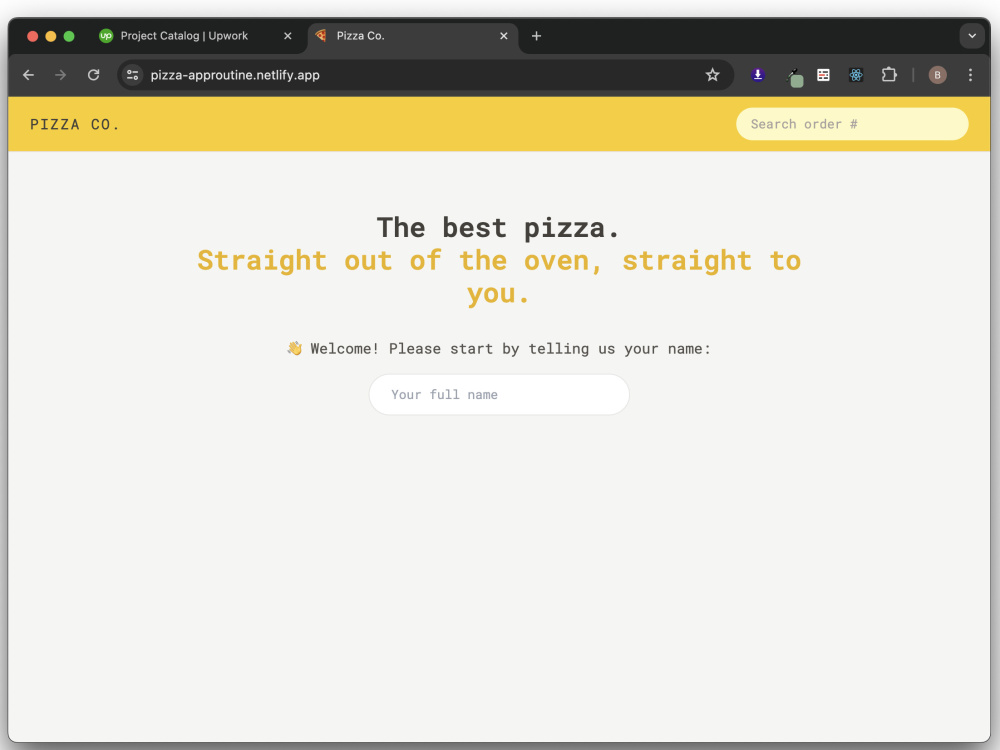Click the red close window button
Image resolution: width=1000 pixels, height=750 pixels.
(33, 36)
